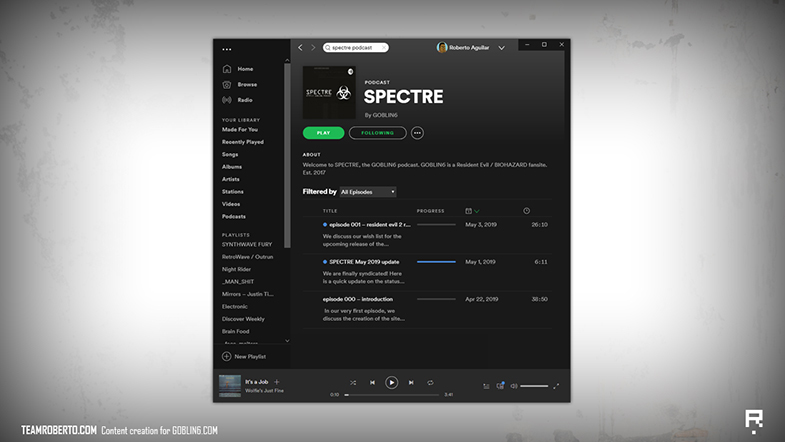785x442 pixels.
Task: Open the podcast more options circle button
Action: coord(417,133)
